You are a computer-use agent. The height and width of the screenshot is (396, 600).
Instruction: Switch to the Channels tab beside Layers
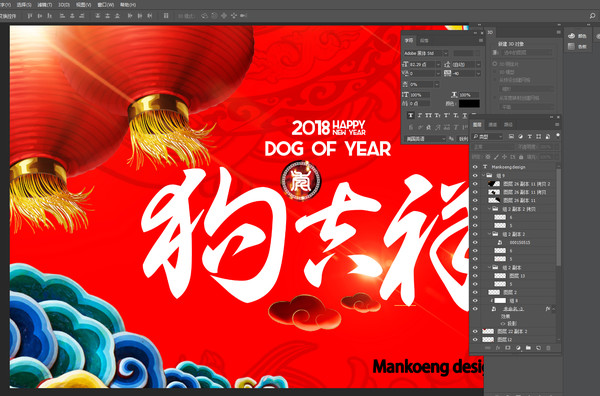(x=493, y=125)
